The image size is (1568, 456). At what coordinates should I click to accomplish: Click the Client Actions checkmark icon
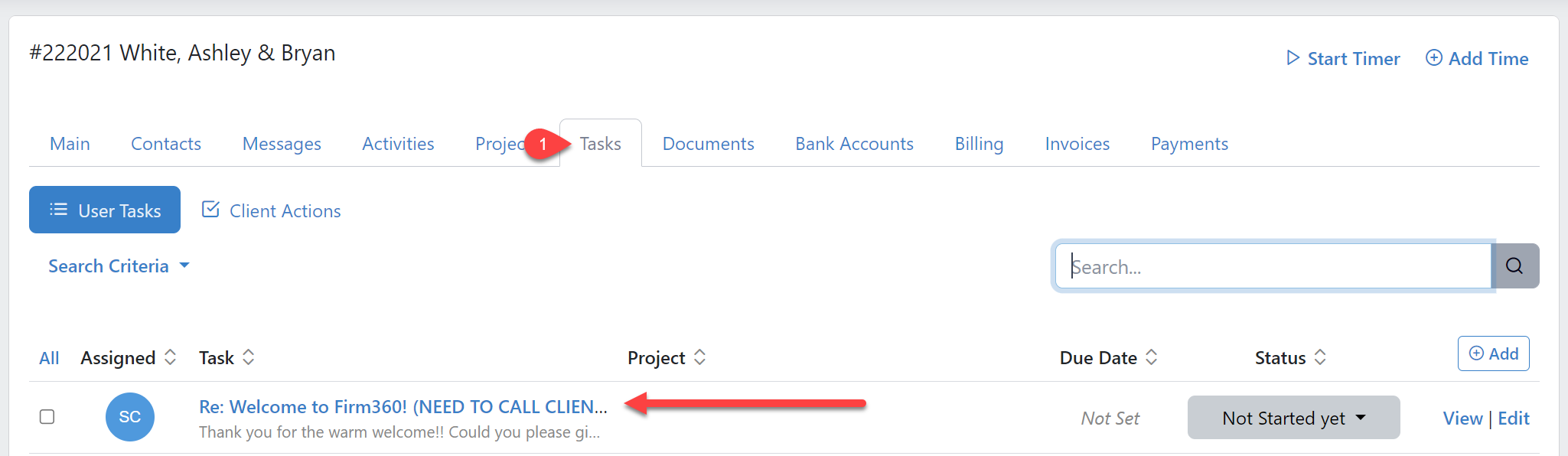coord(210,209)
